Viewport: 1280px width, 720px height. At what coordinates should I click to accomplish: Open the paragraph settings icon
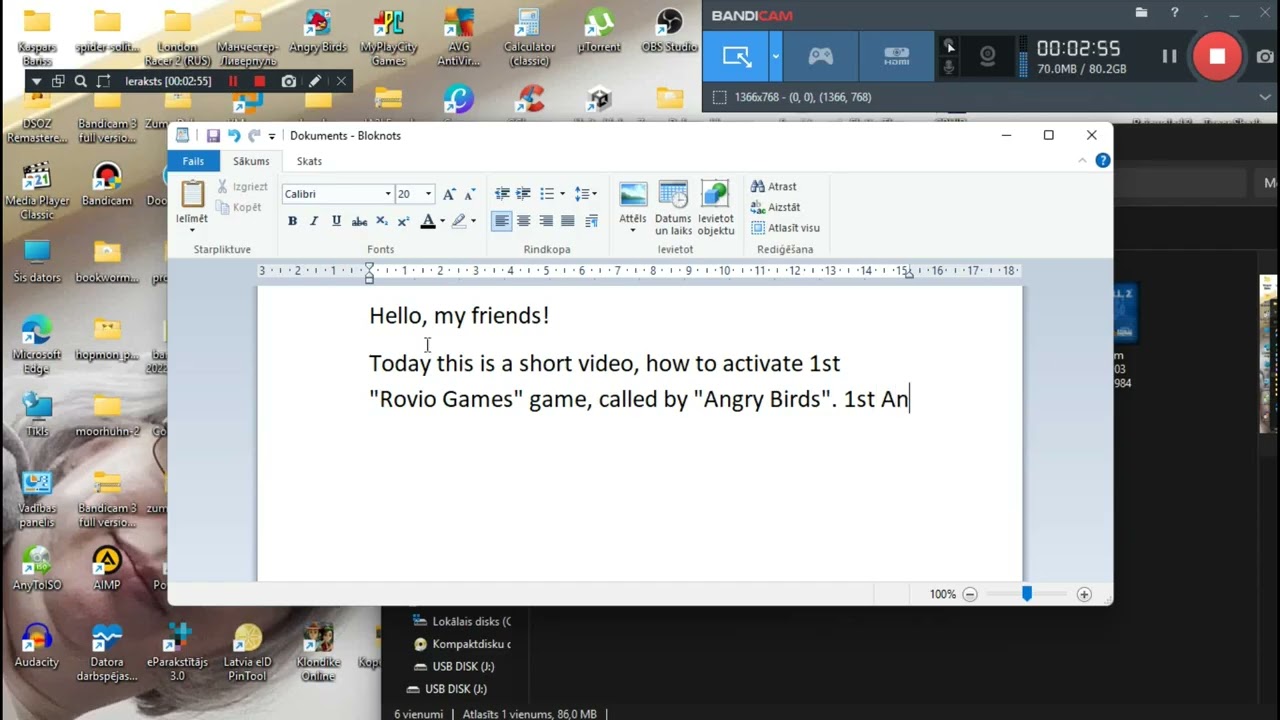(x=591, y=221)
